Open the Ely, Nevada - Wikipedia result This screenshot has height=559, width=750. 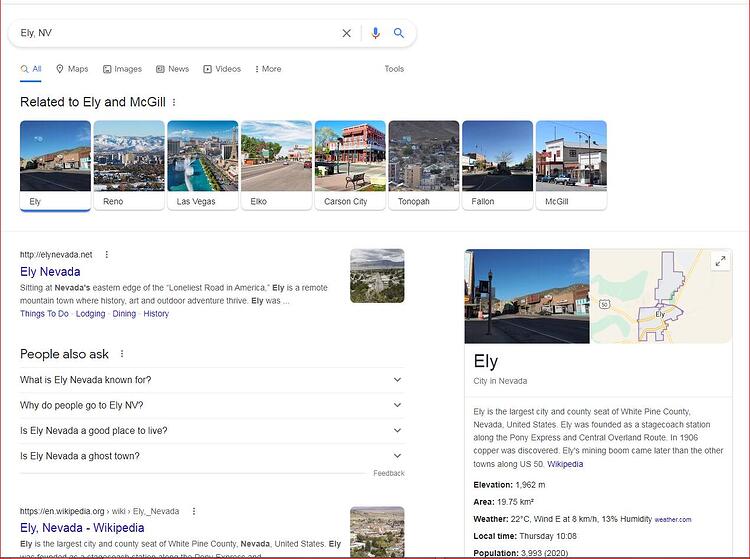[x=82, y=528]
